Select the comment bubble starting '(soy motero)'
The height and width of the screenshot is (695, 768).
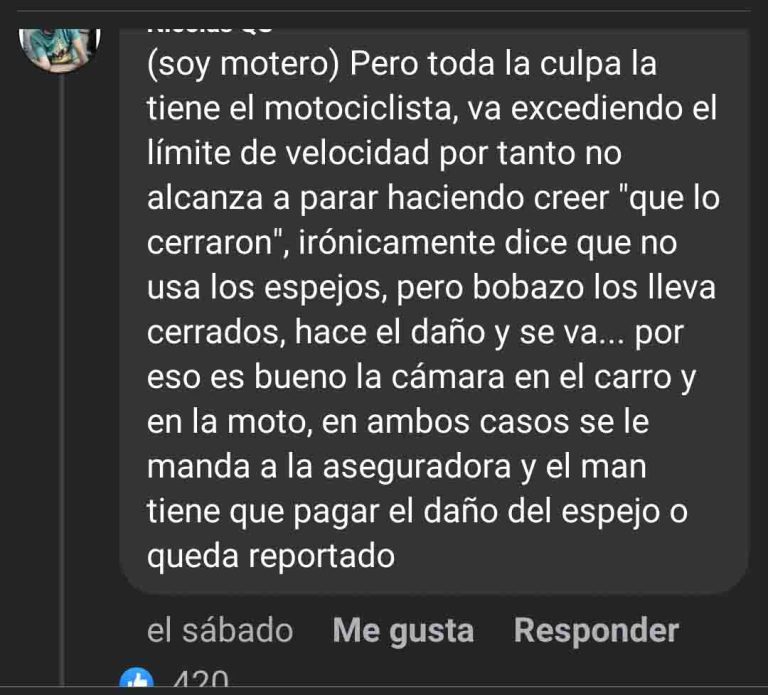[434, 312]
